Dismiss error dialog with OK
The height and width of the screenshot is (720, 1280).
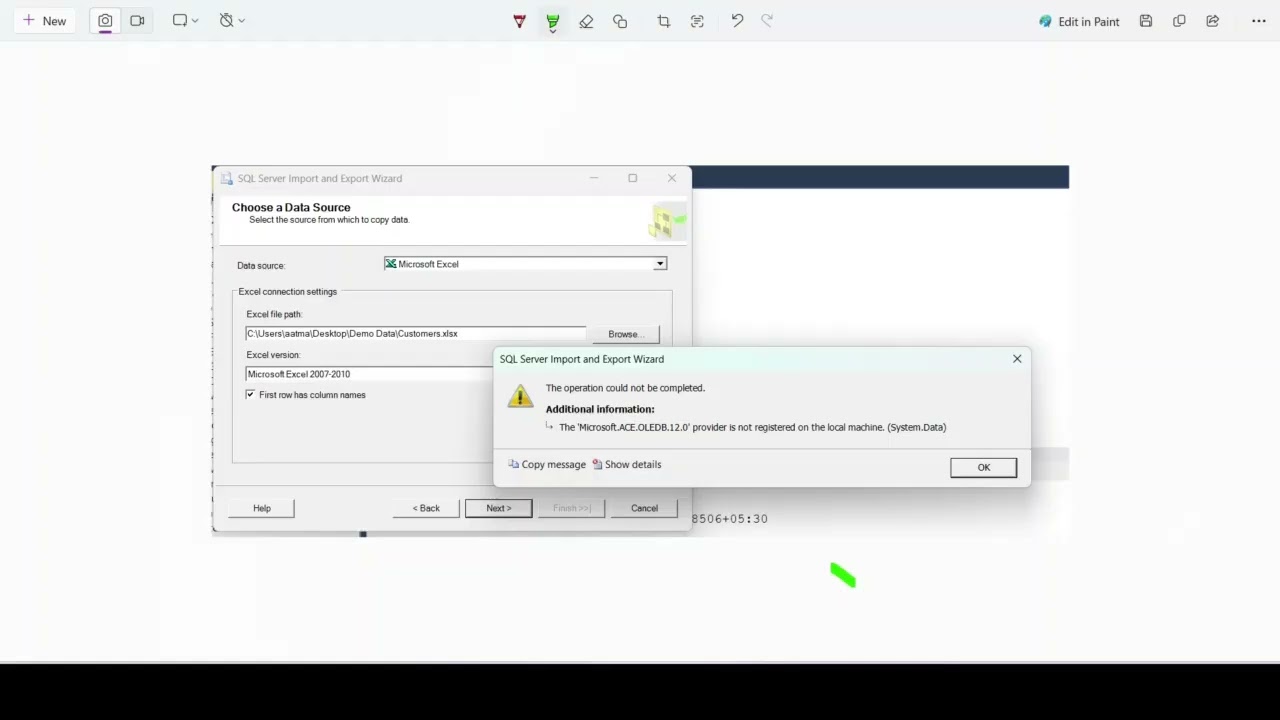click(983, 467)
